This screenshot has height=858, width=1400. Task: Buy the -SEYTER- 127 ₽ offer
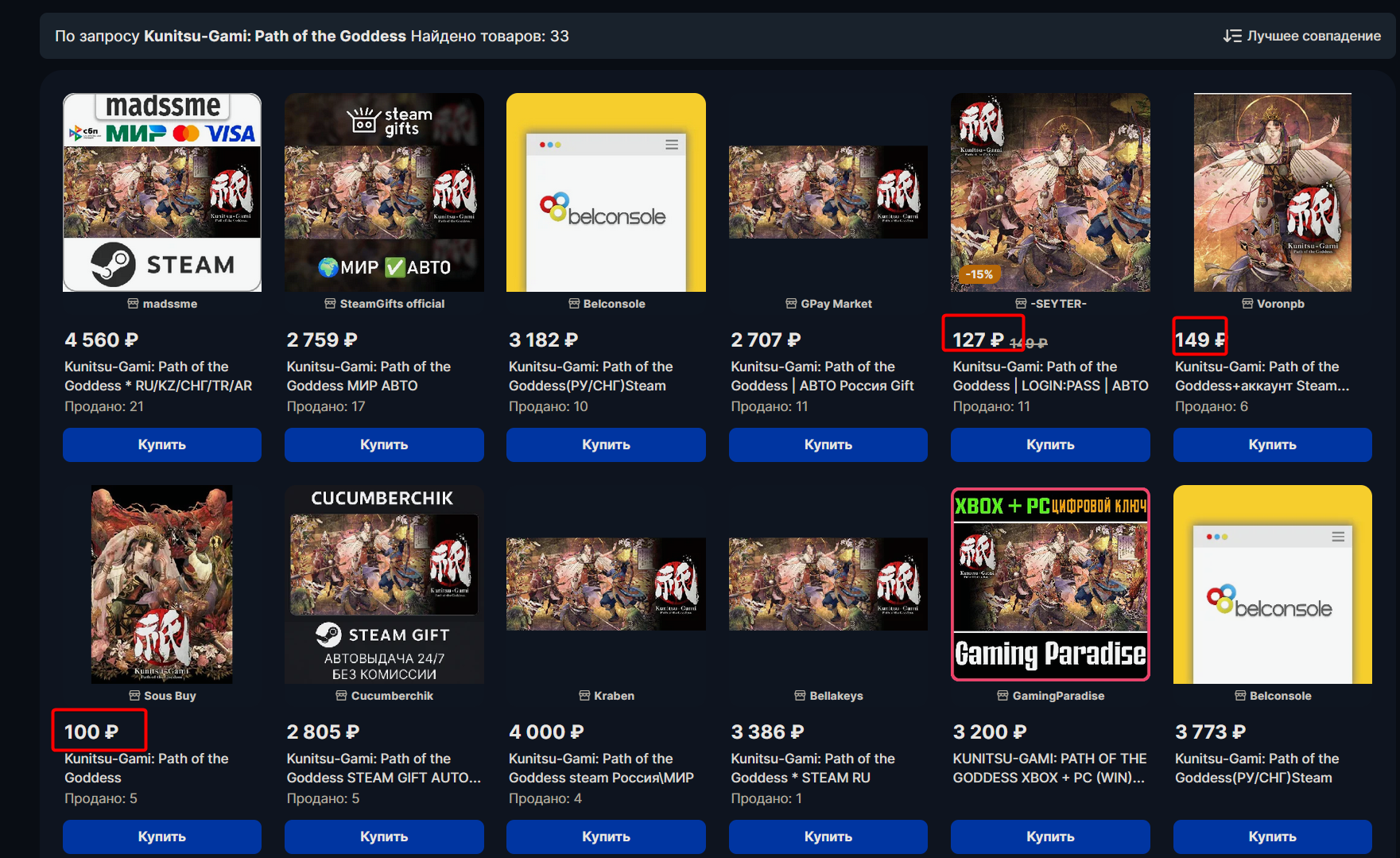pos(1050,445)
